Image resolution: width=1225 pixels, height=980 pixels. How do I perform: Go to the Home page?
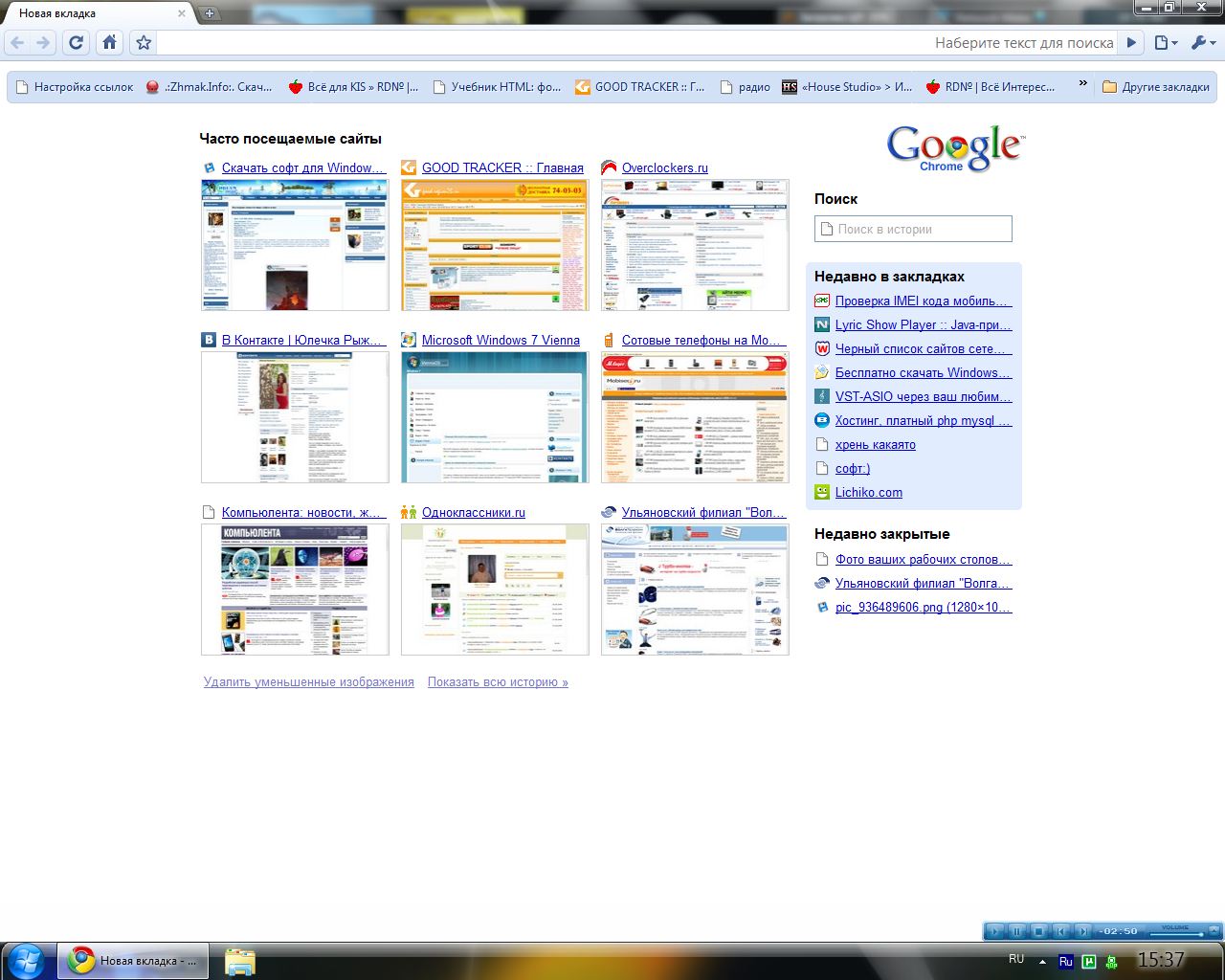tap(110, 42)
